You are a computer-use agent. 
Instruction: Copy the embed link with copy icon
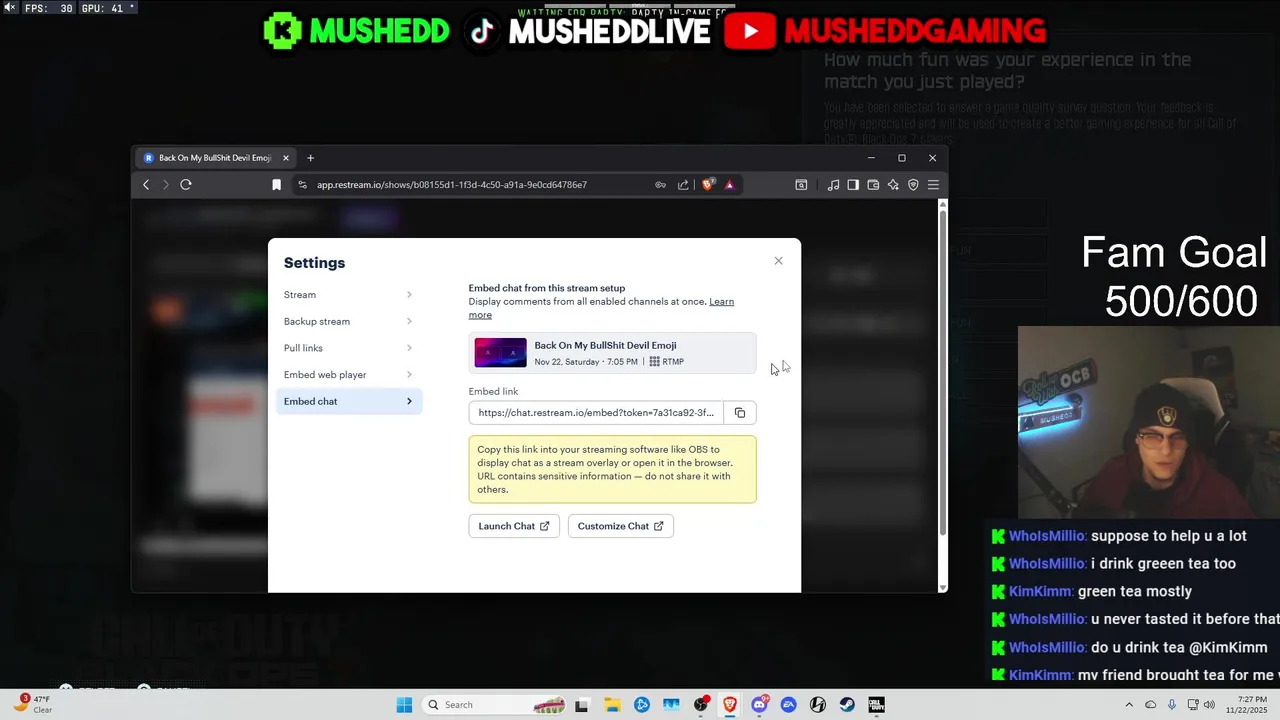coord(740,413)
